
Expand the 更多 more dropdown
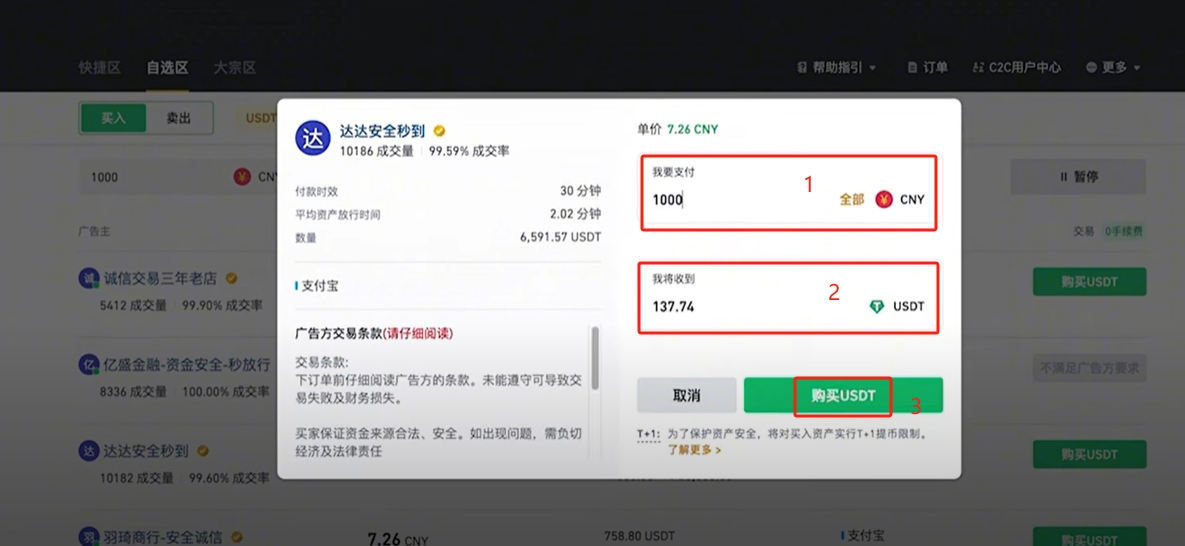tap(1113, 67)
